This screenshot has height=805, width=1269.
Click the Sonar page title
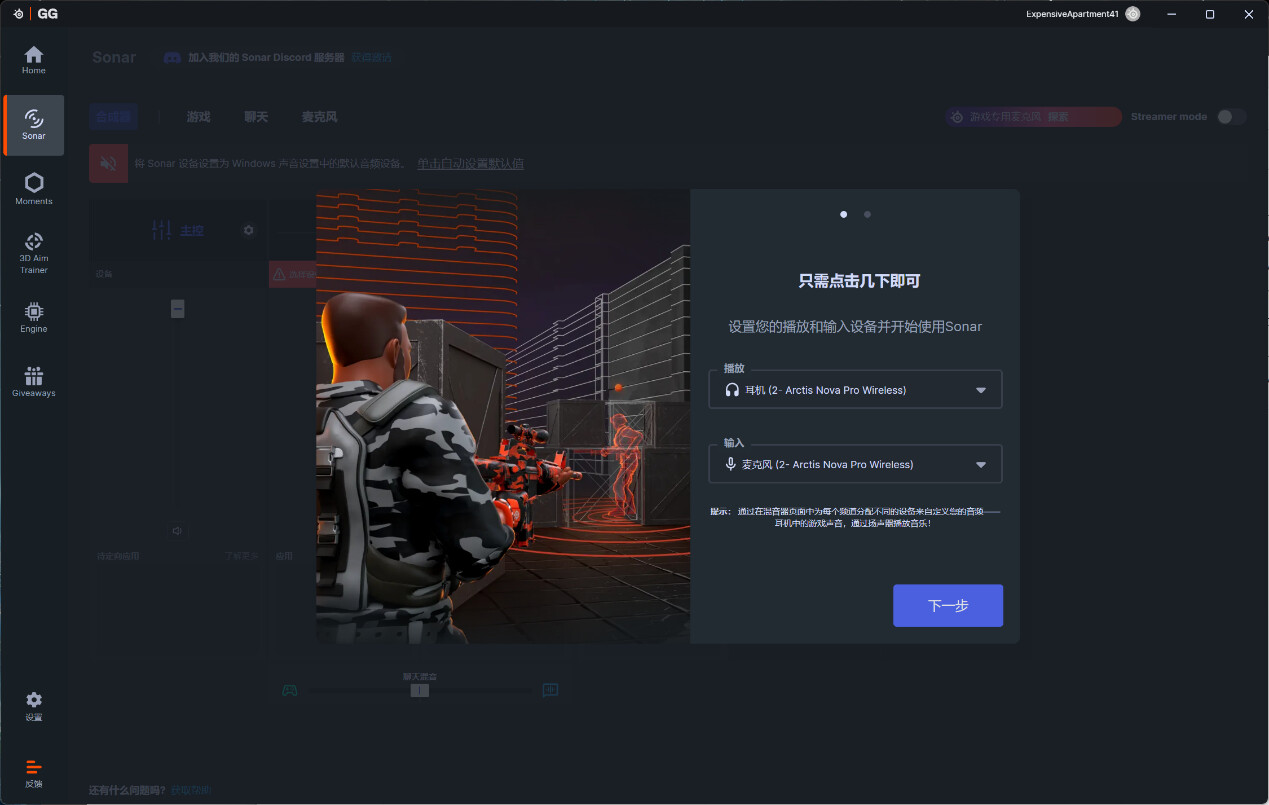point(114,57)
